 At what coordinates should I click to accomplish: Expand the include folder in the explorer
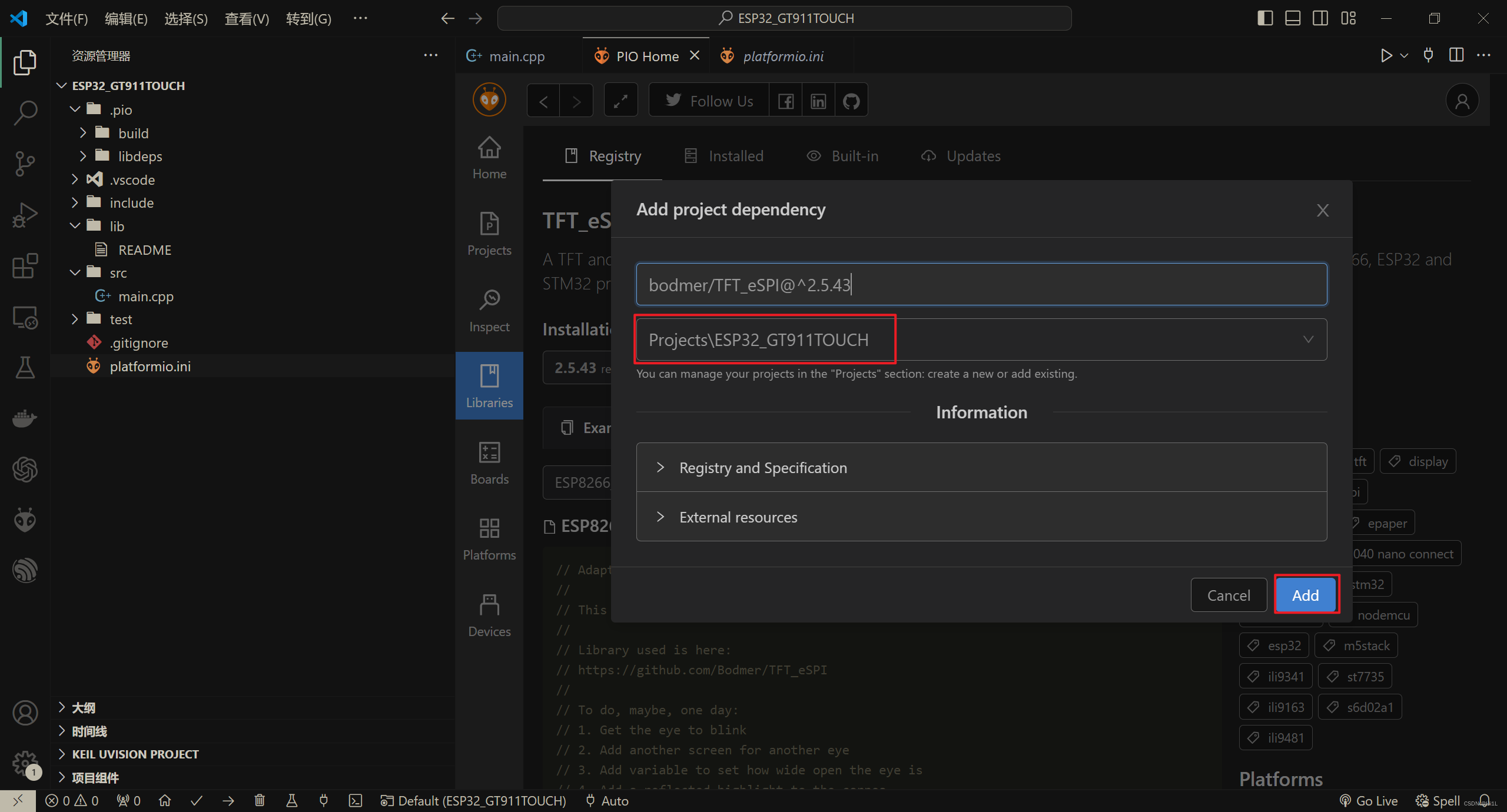[x=131, y=203]
